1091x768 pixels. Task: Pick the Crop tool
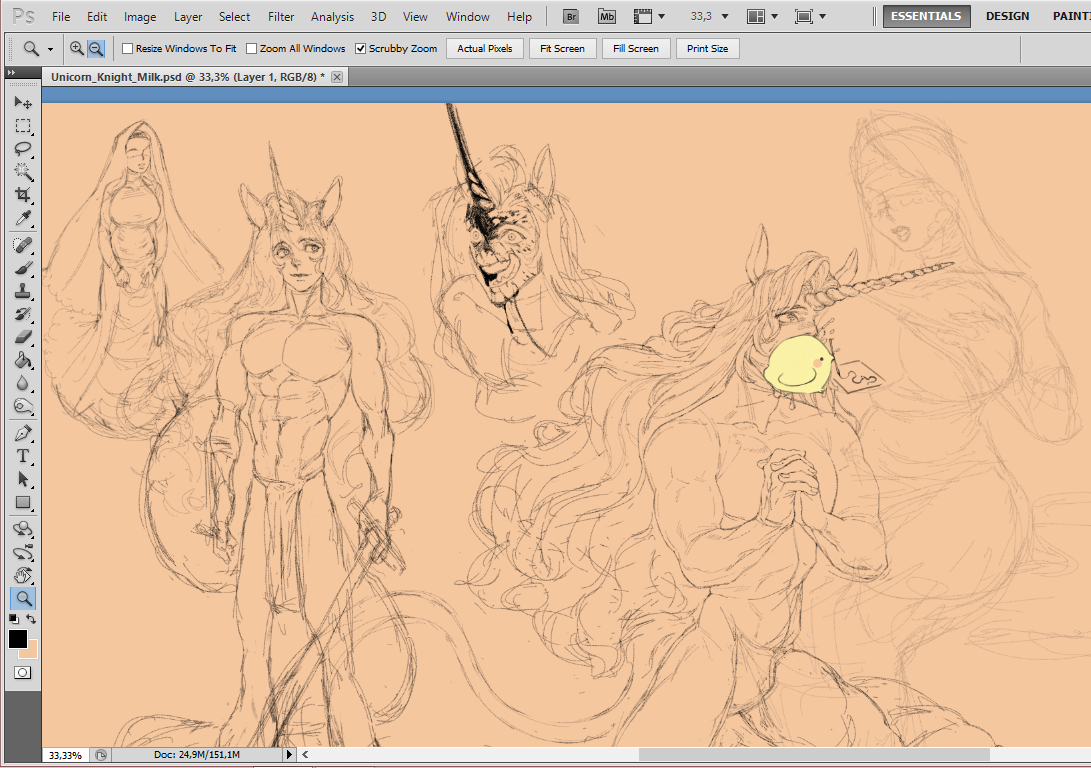point(22,194)
